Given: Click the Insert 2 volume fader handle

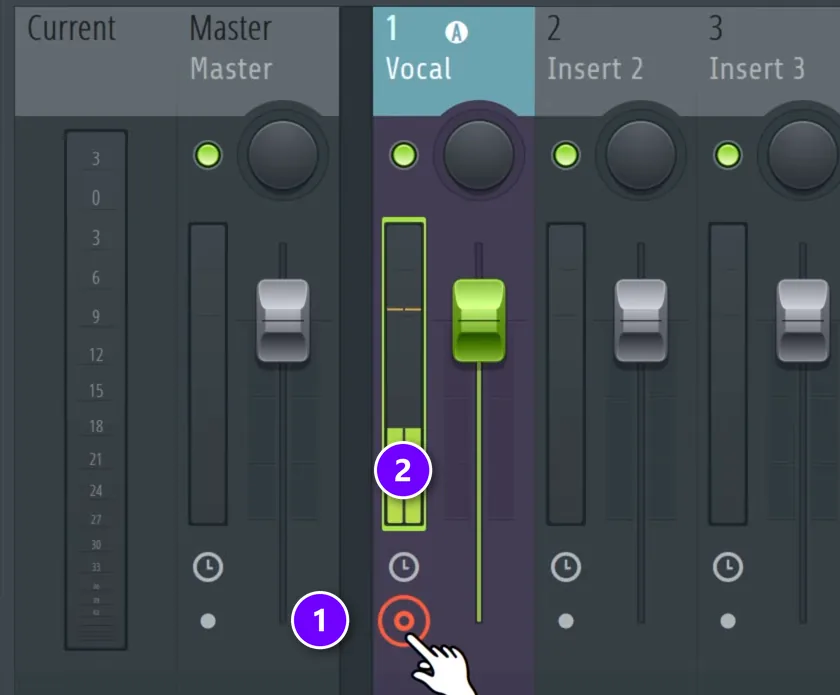Looking at the screenshot, I should click(641, 321).
